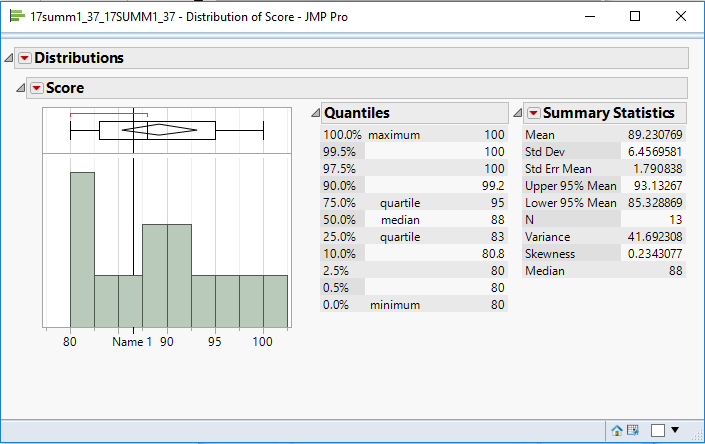Collapse the Score outline disclosure triangle
The height and width of the screenshot is (444, 705).
[x=20, y=88]
